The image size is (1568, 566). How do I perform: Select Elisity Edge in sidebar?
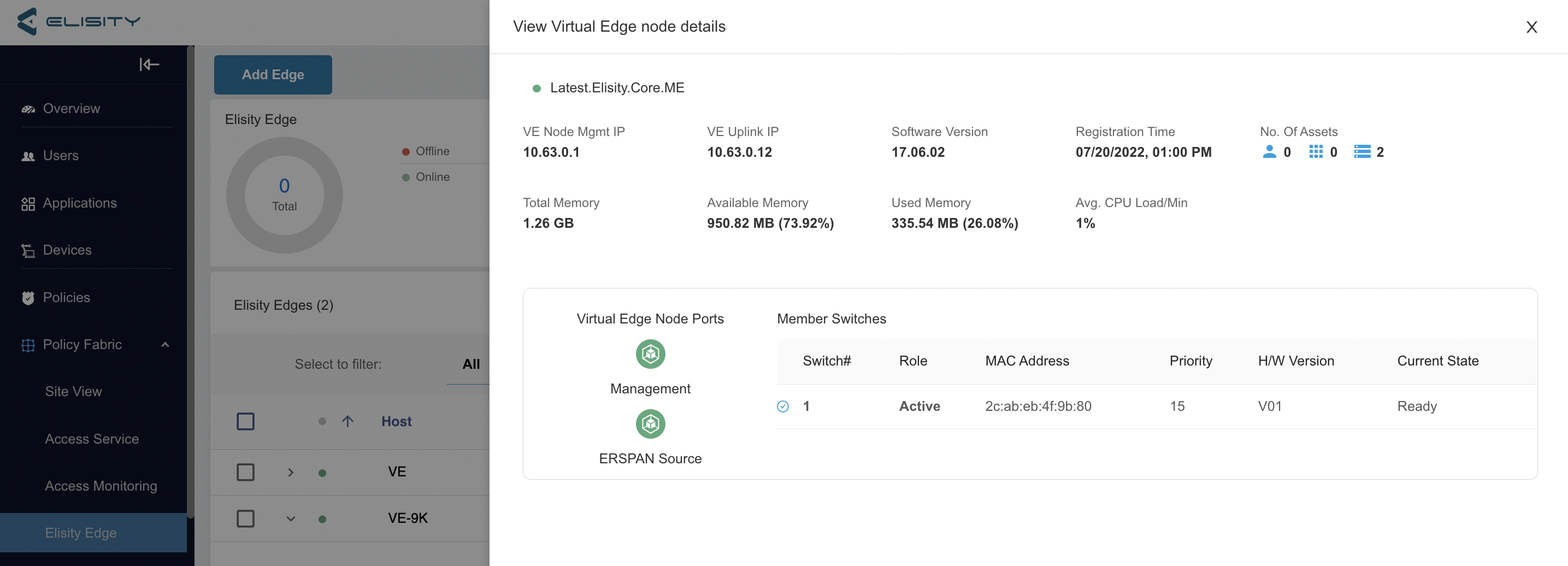[93, 533]
